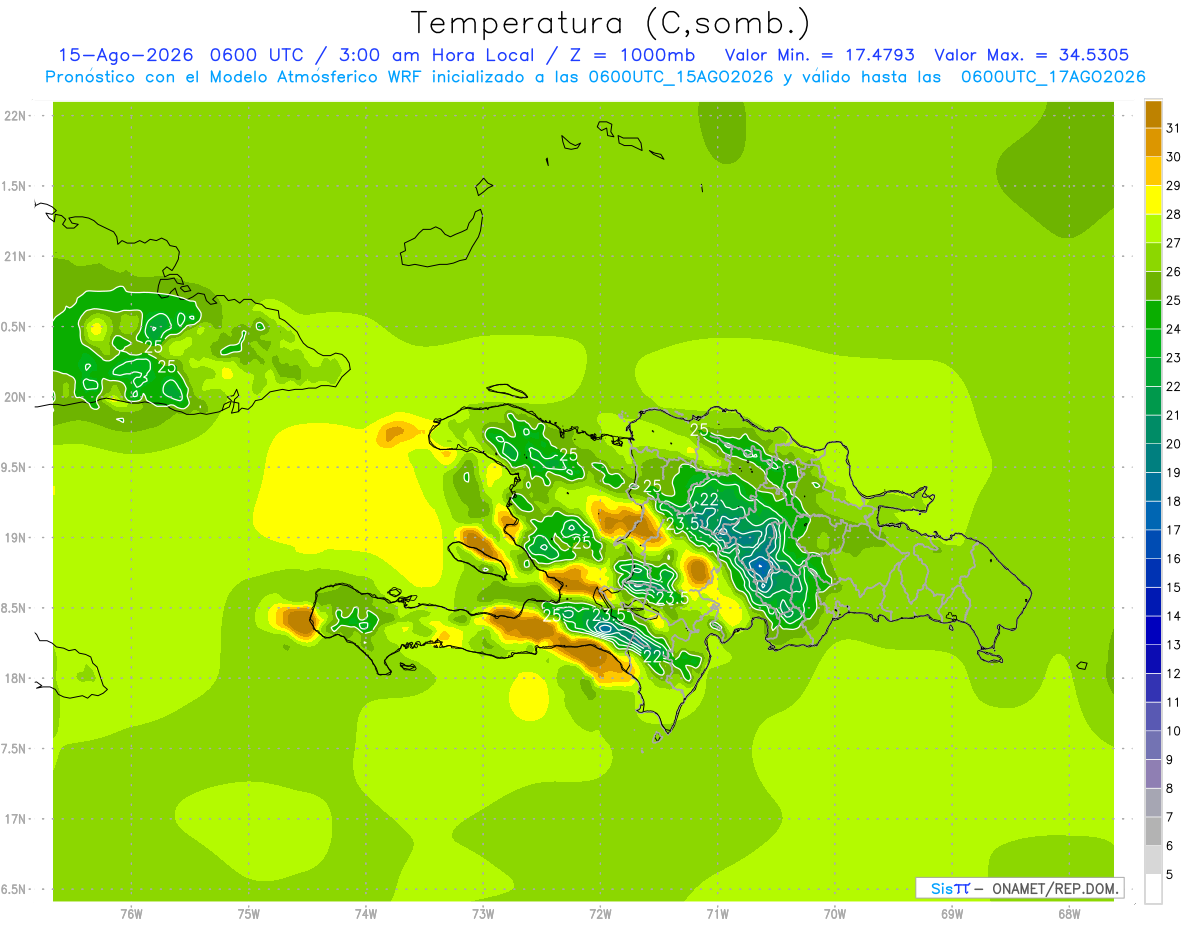Click legend value 5 on the color bar
1200x927 pixels.
click(1169, 874)
